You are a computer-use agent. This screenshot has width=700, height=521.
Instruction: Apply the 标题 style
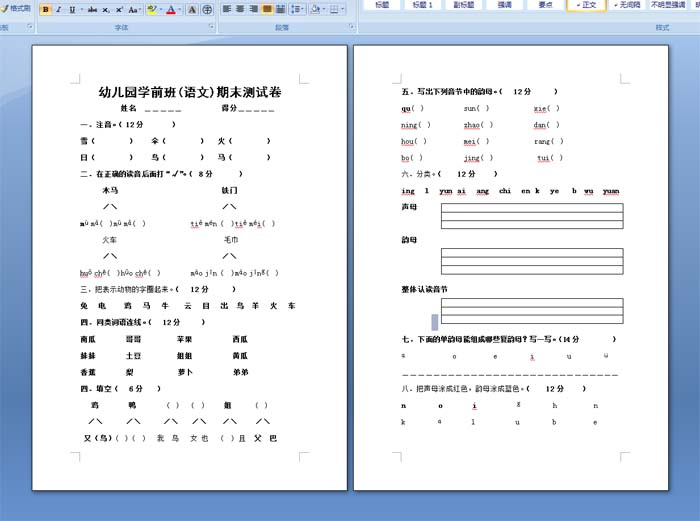coord(382,5)
